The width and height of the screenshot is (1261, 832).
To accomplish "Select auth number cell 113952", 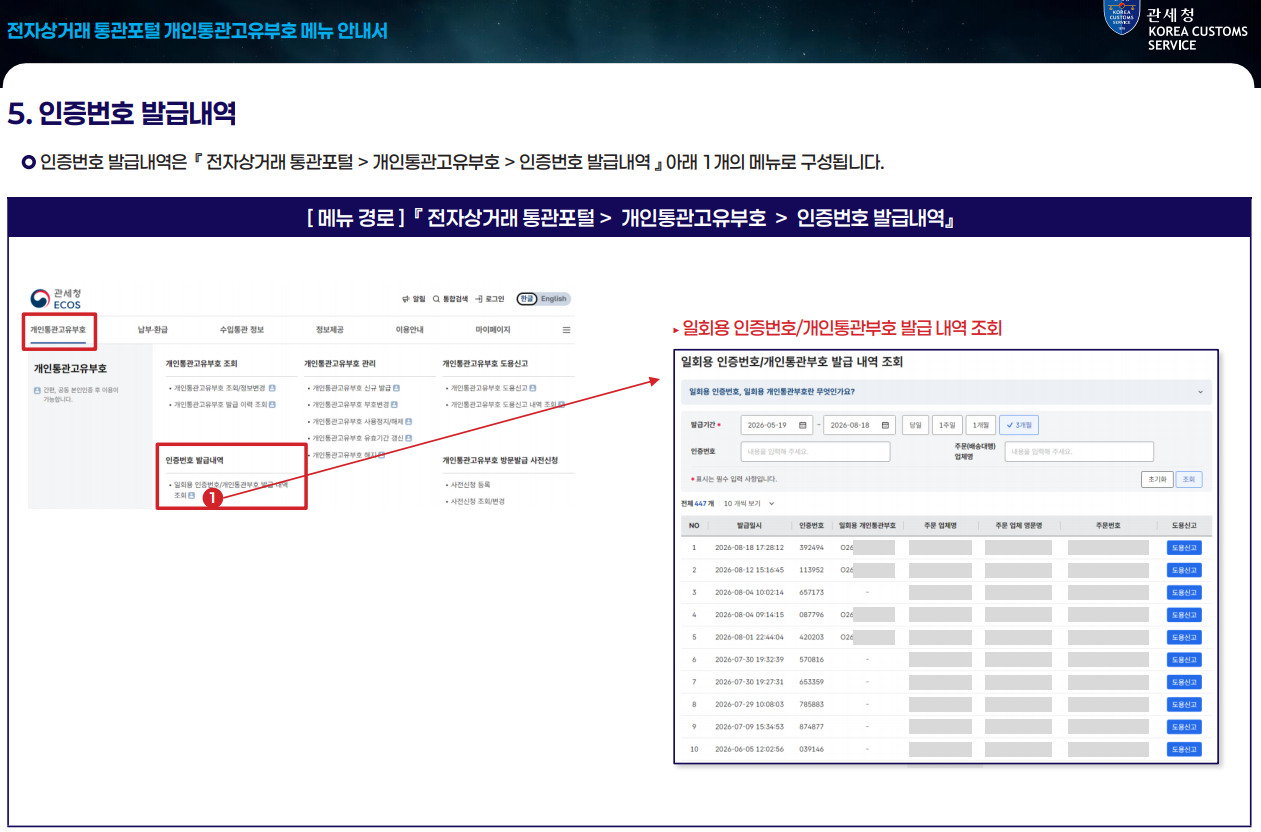I will pos(811,570).
